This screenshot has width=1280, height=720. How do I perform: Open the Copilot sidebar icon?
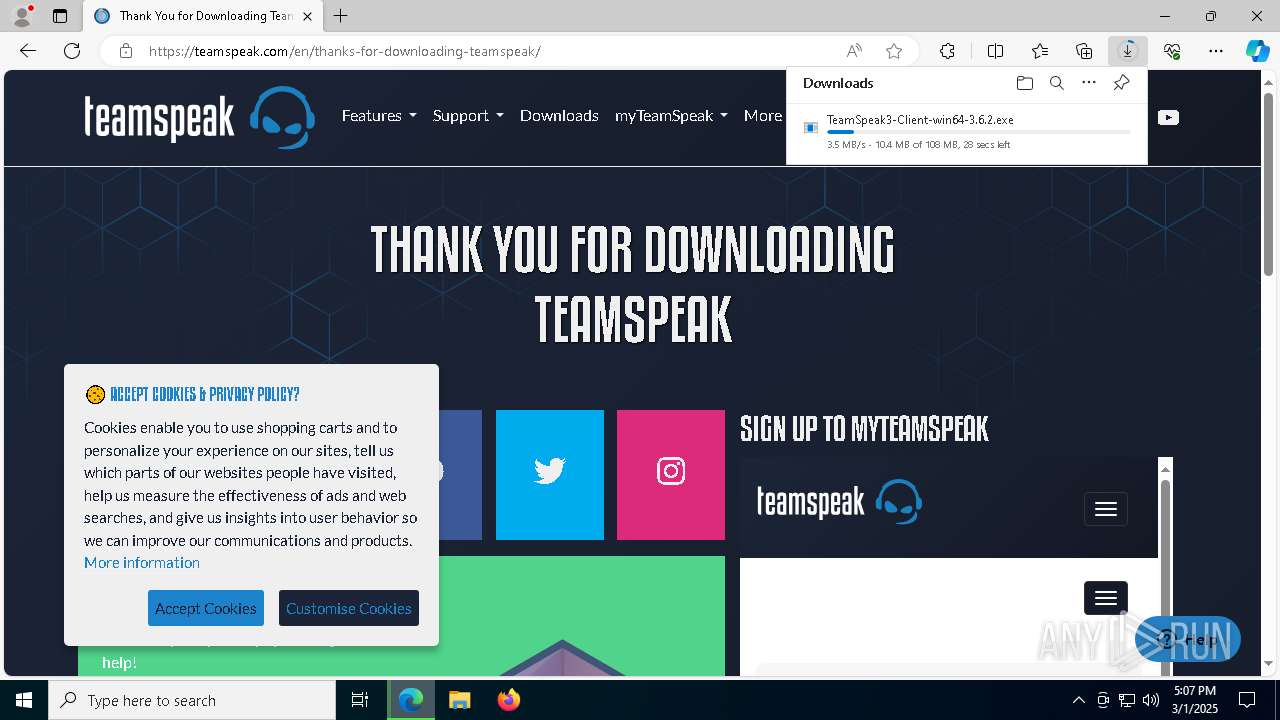(1257, 51)
